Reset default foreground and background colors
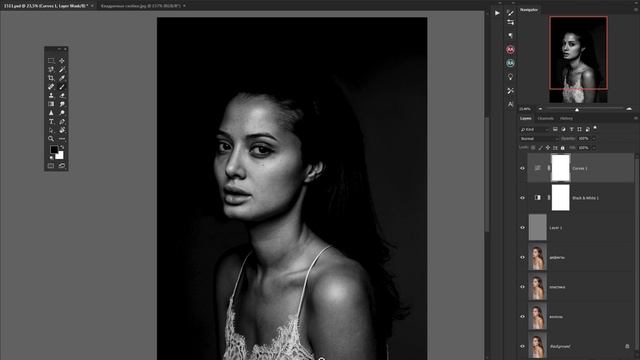This screenshot has height=360, width=640. (51, 158)
